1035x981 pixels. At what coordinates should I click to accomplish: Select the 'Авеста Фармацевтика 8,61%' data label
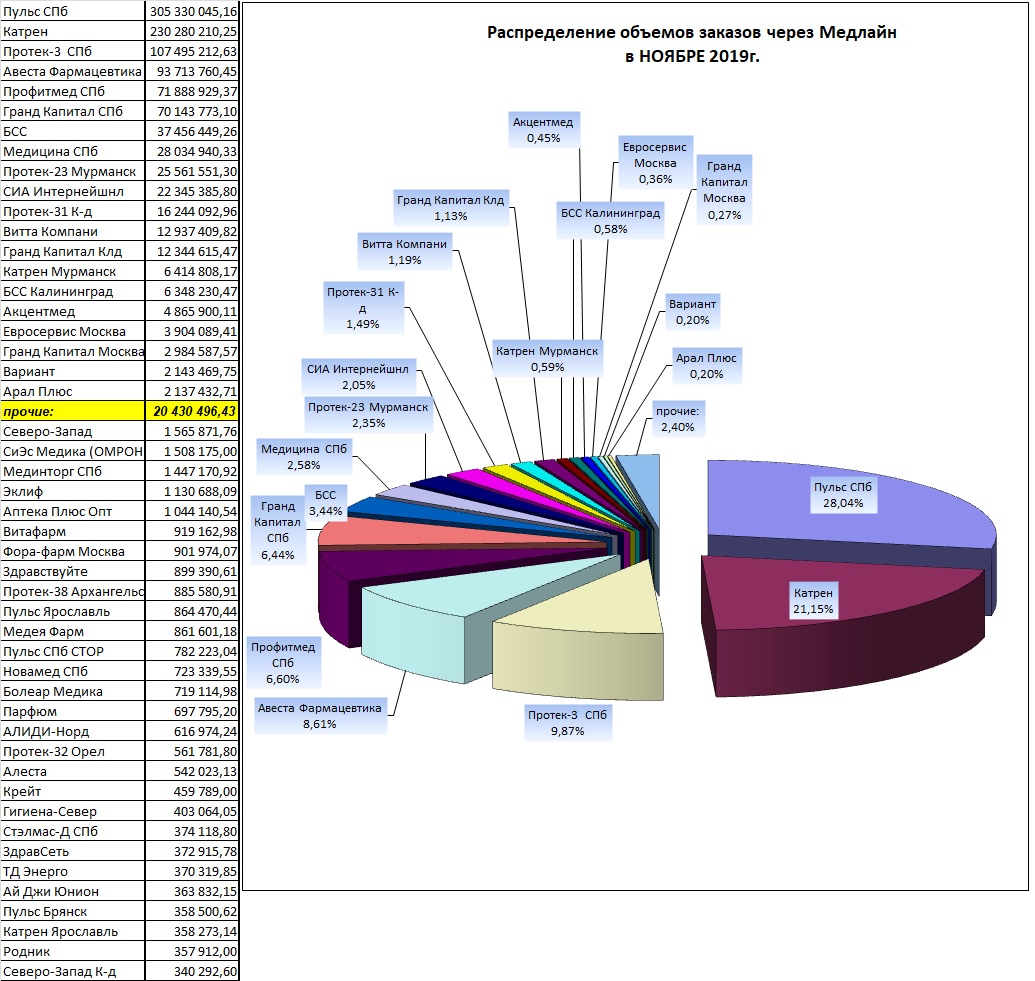point(319,716)
